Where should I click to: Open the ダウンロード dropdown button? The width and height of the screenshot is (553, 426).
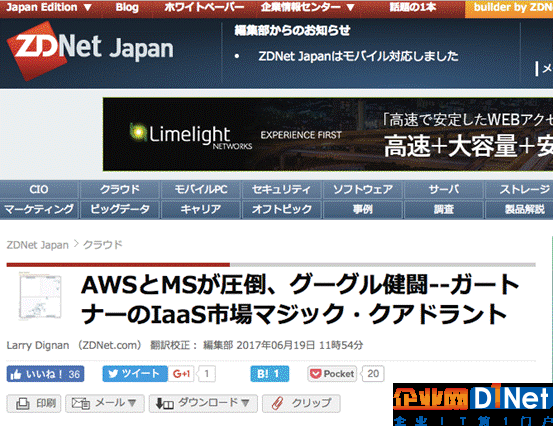point(203,403)
